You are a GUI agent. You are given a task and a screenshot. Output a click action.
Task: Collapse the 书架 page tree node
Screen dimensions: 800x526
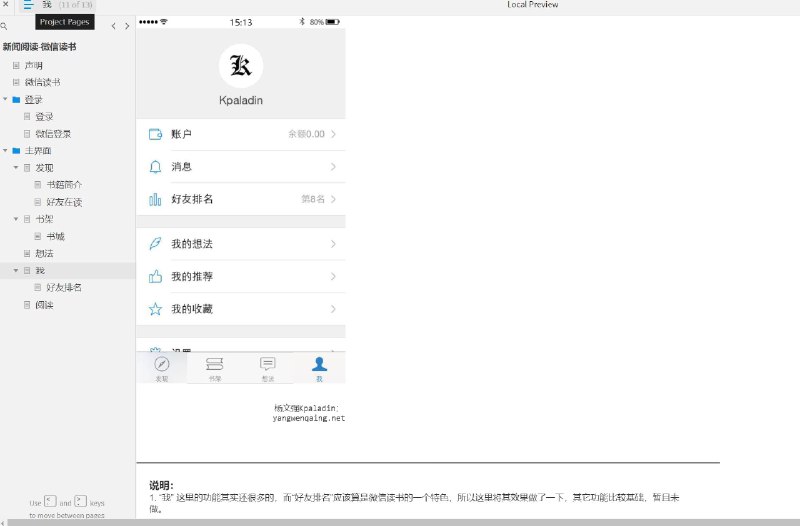(x=16, y=219)
